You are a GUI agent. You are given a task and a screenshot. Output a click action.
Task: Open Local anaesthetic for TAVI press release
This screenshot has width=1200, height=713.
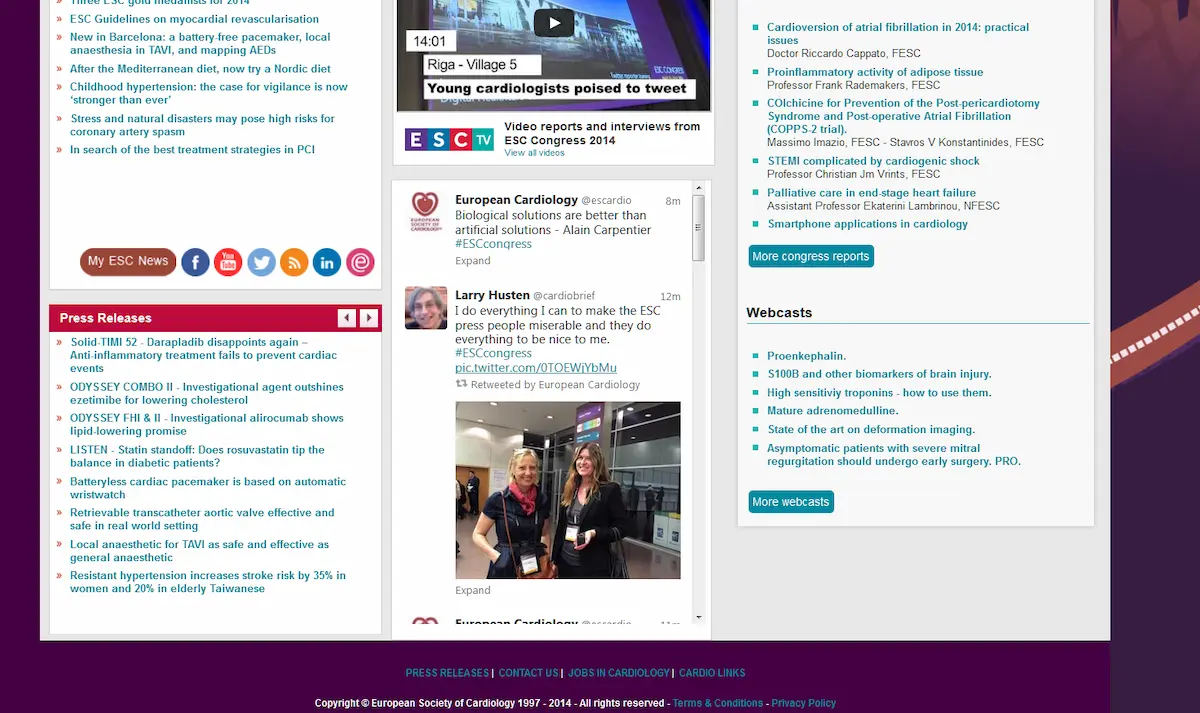click(x=199, y=551)
